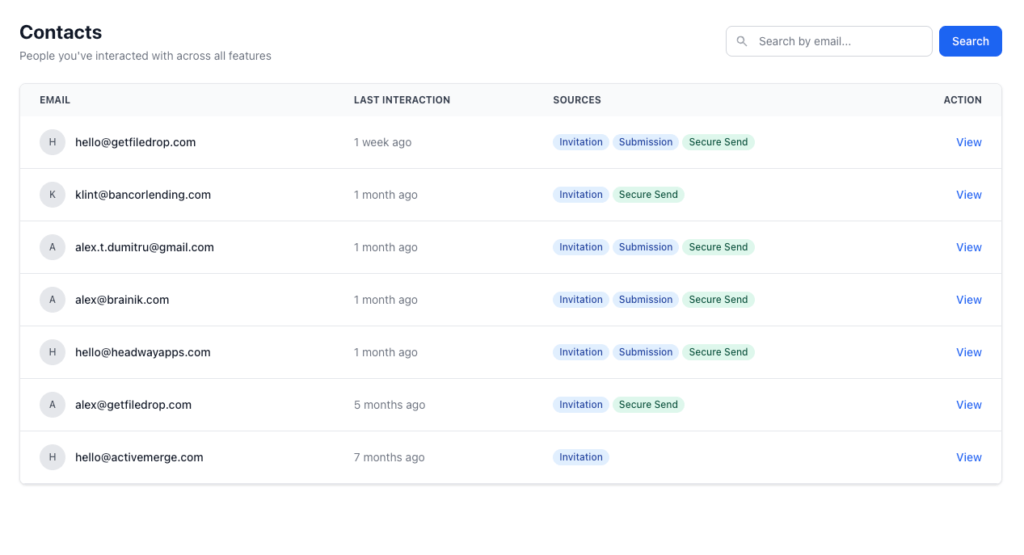Click the K avatar for klint@bancorlending.com
Screen dimensions: 1024x555
[52, 195]
